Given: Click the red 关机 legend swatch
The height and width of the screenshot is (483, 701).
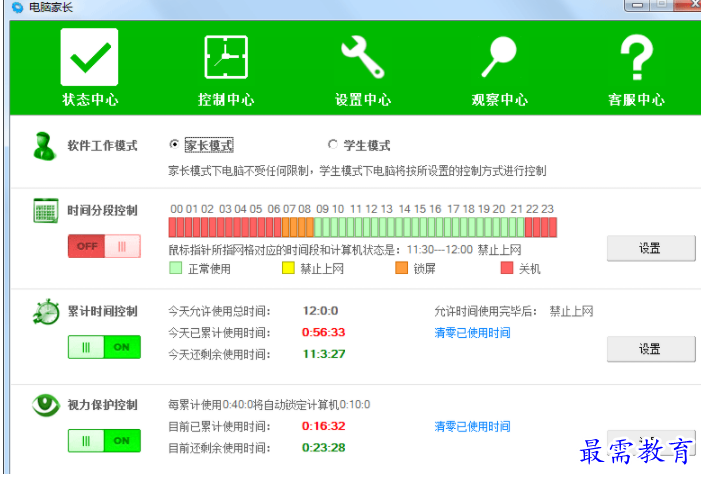Looking at the screenshot, I should tap(507, 268).
